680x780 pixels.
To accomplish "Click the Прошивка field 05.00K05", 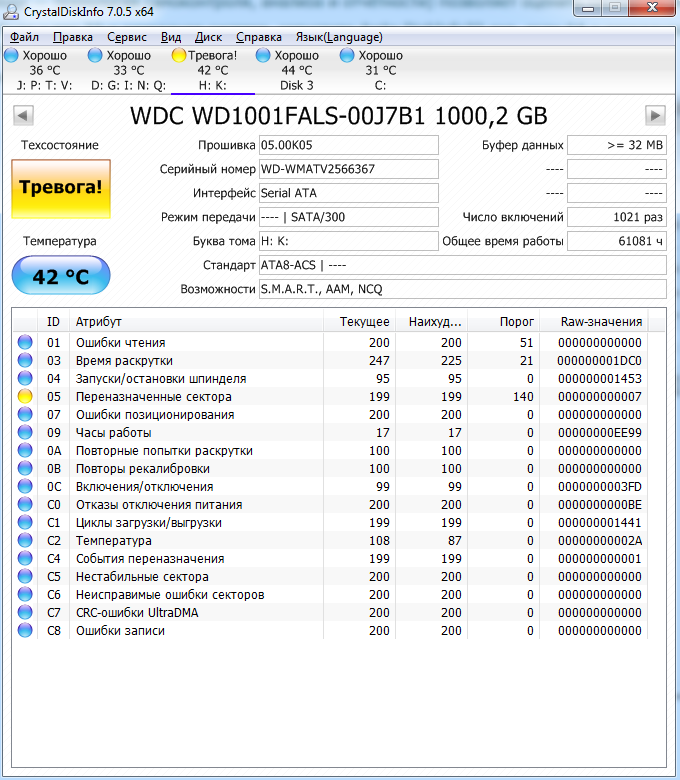I will 349,145.
